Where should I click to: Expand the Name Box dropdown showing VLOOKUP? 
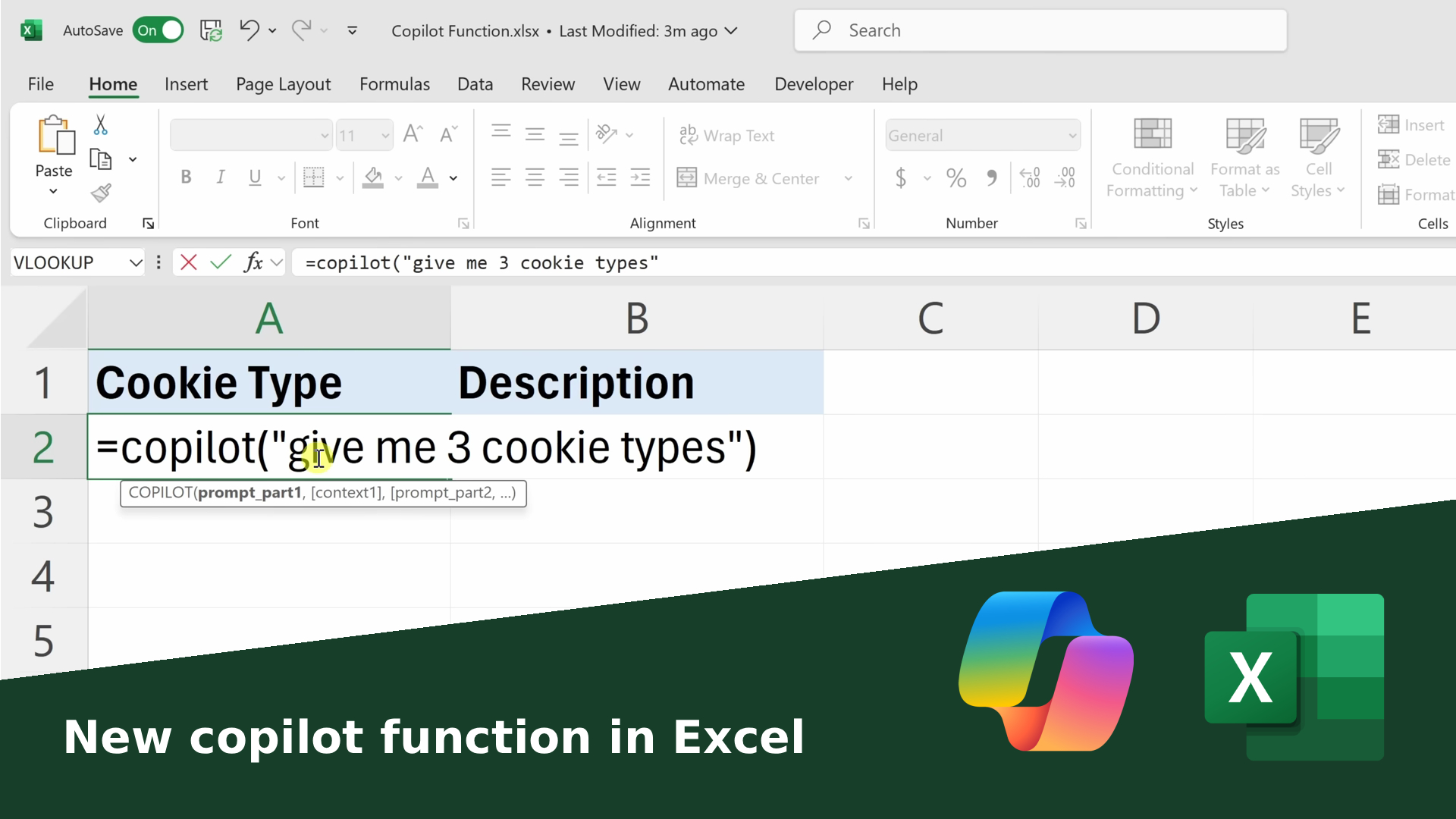pos(135,262)
